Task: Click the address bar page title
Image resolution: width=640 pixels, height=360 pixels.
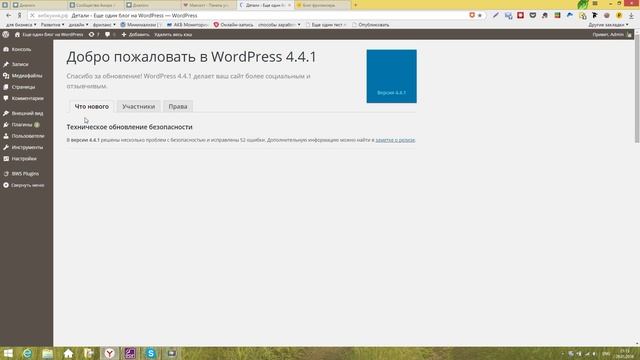Action: pyautogui.click(x=134, y=16)
